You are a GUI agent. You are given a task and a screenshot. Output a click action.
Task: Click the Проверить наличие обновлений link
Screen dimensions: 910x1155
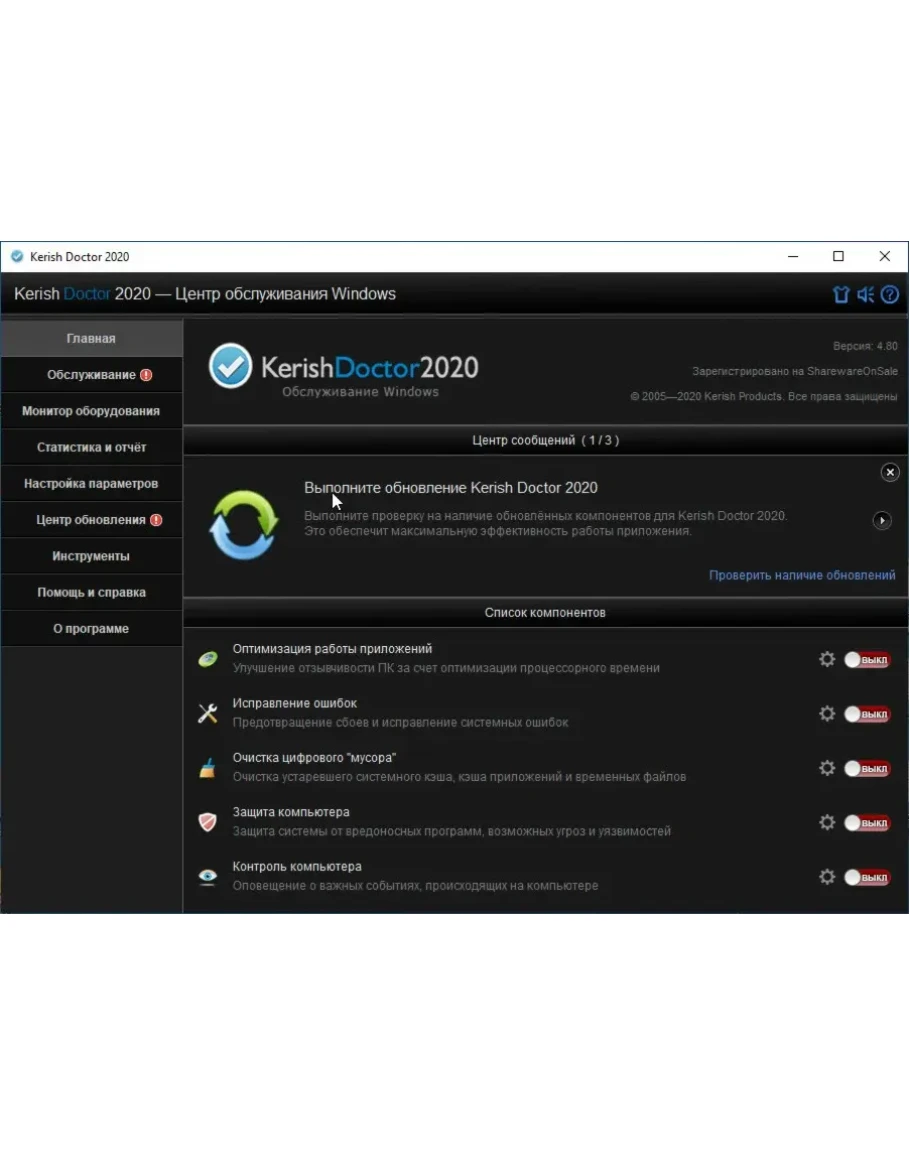pos(802,575)
